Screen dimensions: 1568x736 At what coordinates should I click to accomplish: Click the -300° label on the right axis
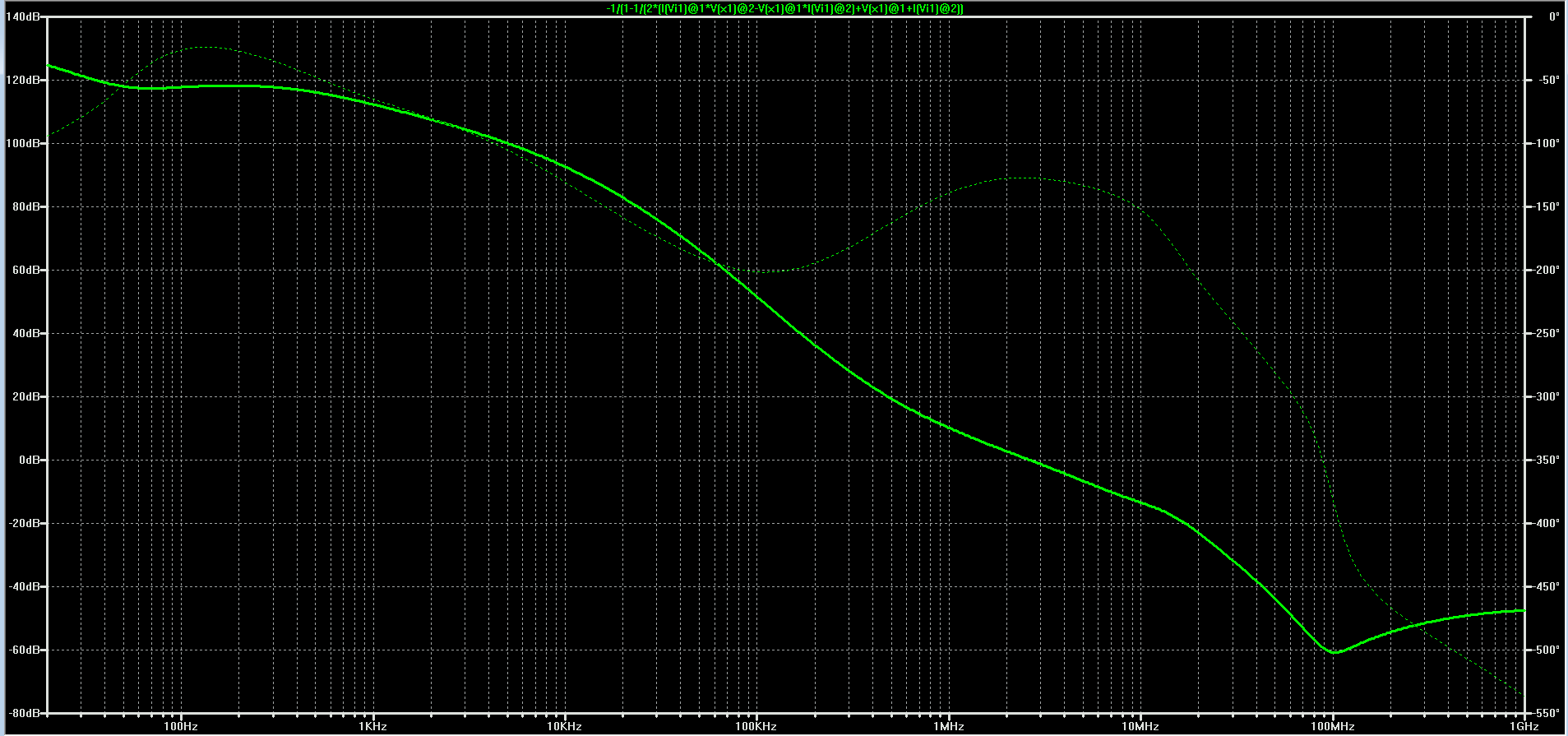1545,396
